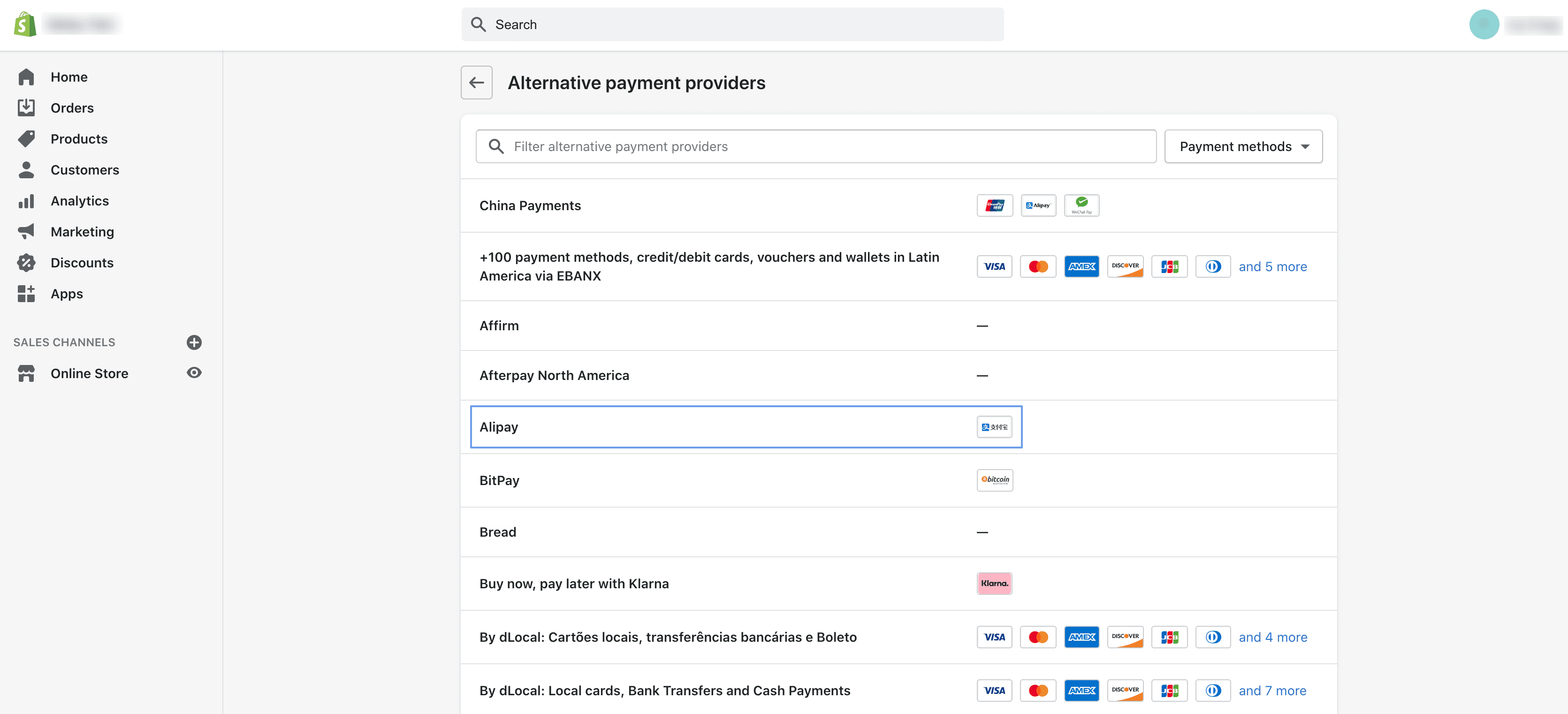Click the Apps grid icon
This screenshot has width=1568, height=714.
coord(26,295)
